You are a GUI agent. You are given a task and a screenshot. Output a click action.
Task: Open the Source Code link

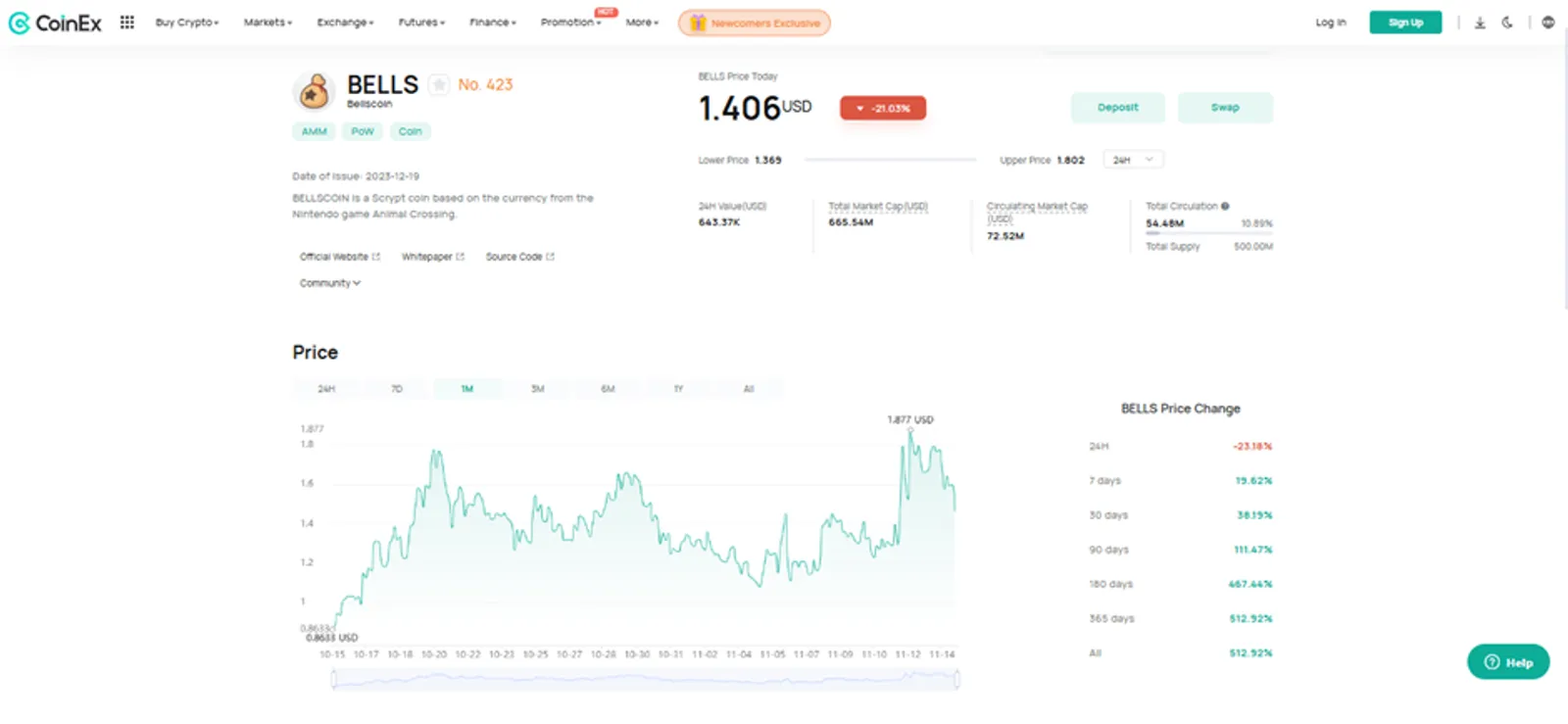click(x=519, y=257)
